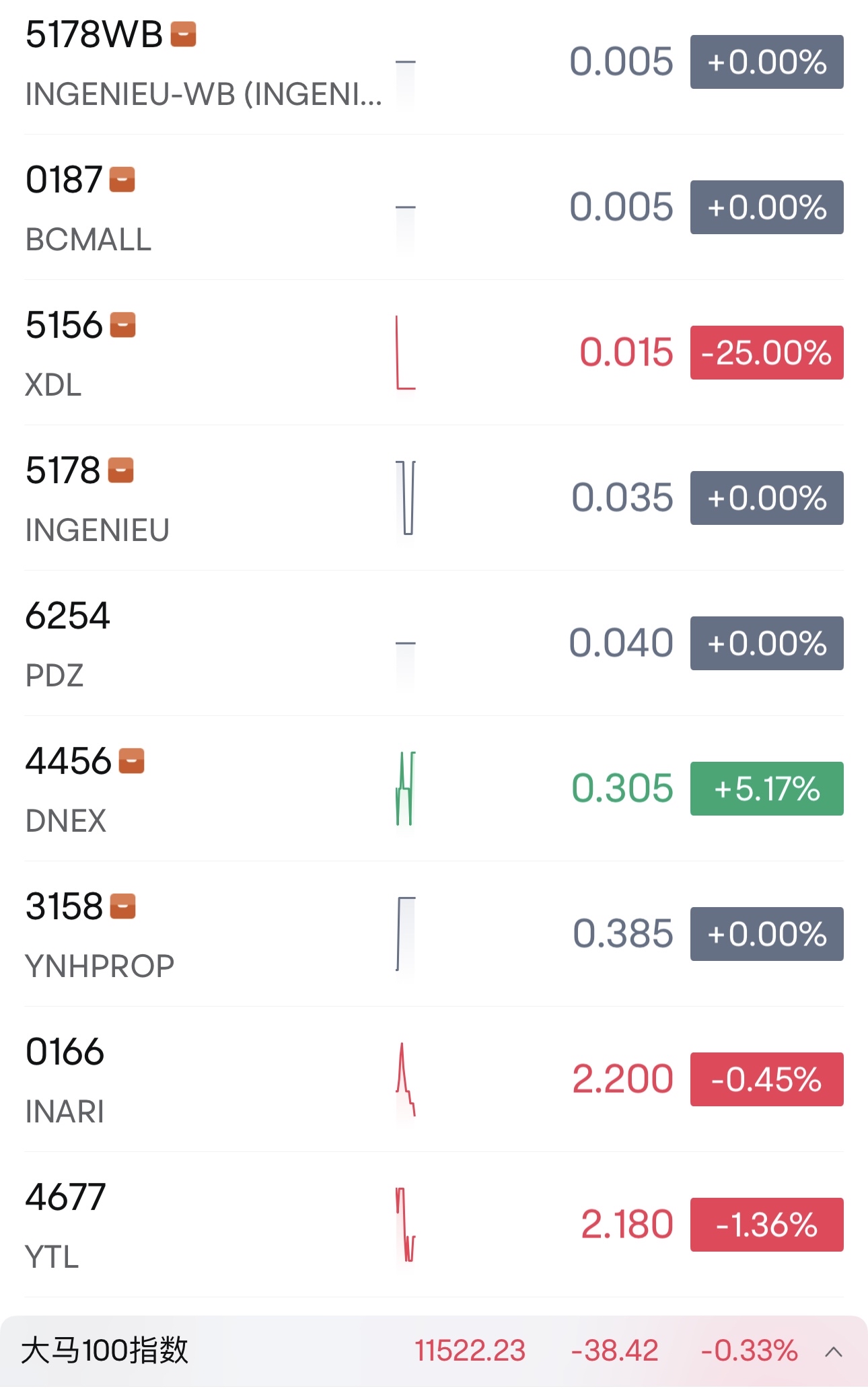Open the YNHPROP stock entry
The width and height of the screenshot is (868, 1399).
pos(434,934)
